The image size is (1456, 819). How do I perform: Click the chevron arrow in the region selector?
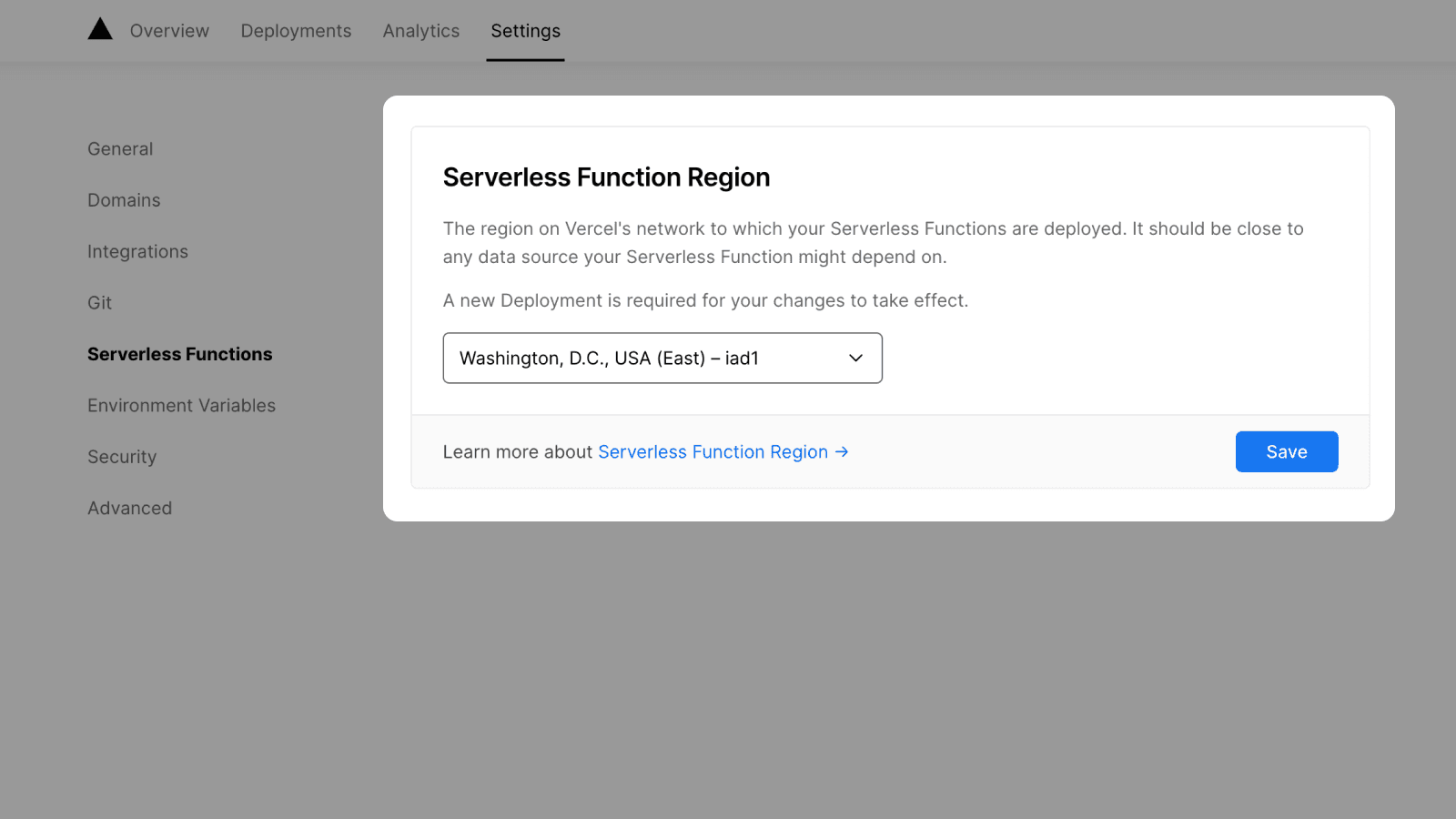pyautogui.click(x=855, y=359)
